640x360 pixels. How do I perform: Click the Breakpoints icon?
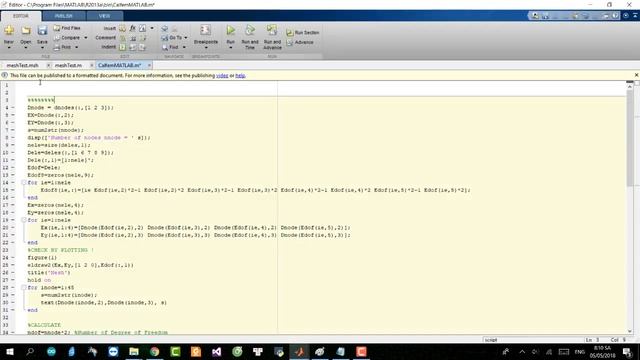(205, 30)
